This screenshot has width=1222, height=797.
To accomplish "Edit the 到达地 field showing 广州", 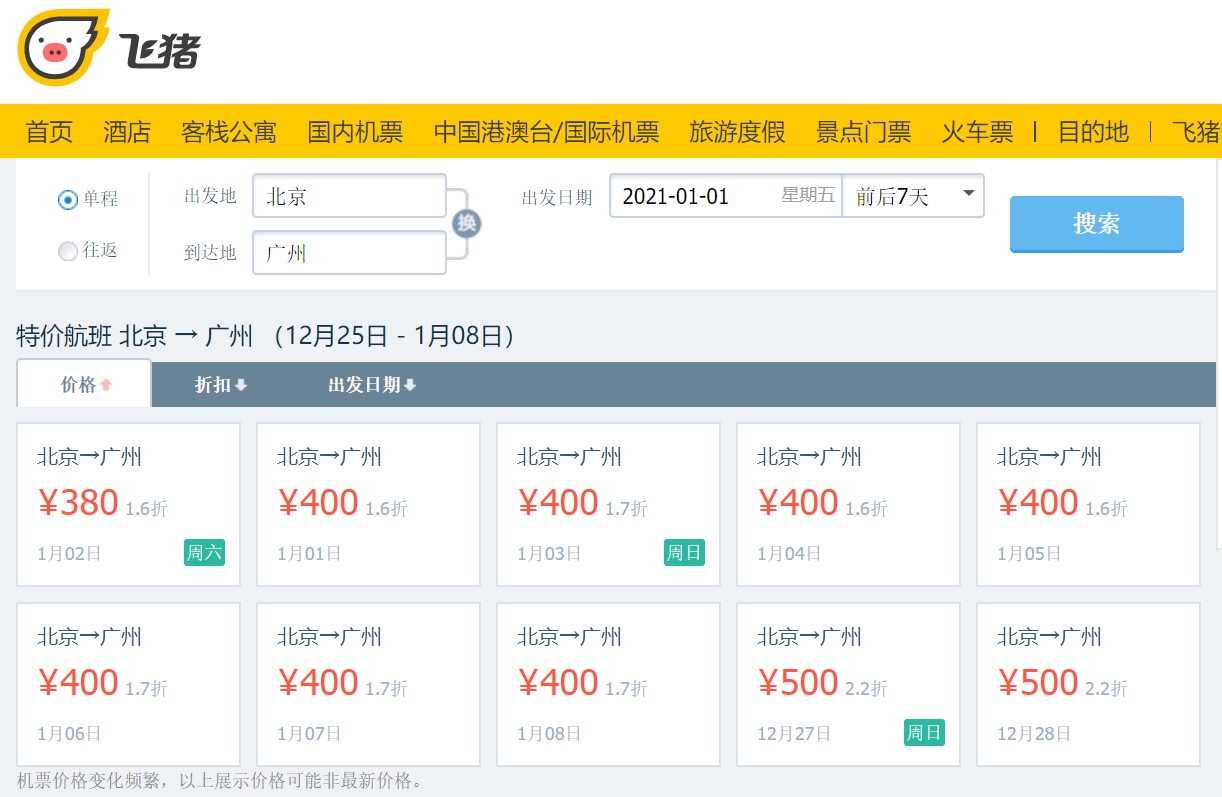I will [x=349, y=253].
